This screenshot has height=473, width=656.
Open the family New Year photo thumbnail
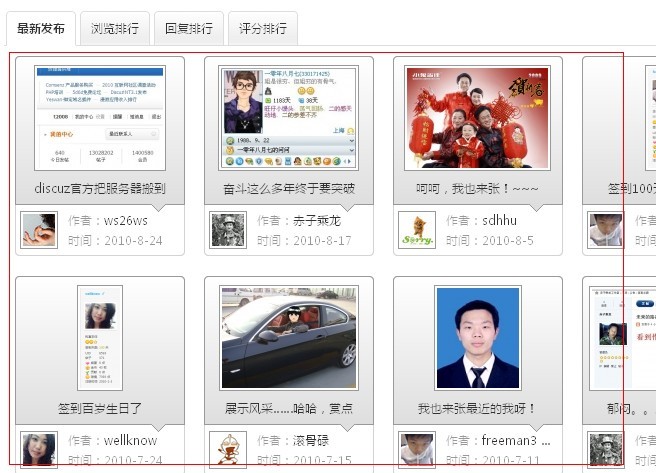point(477,118)
